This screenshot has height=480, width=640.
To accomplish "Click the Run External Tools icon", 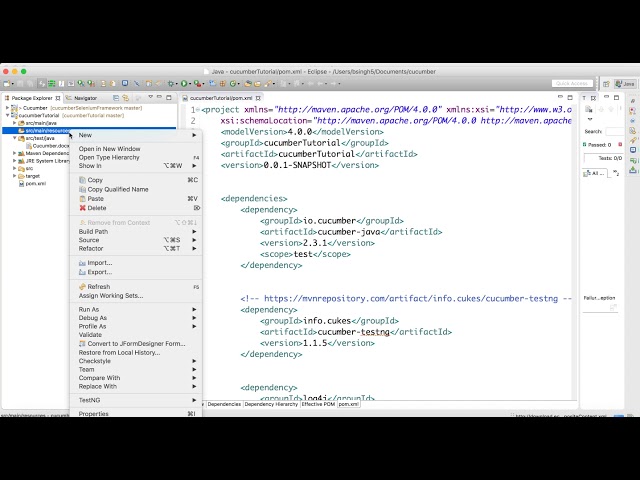I will point(198,84).
